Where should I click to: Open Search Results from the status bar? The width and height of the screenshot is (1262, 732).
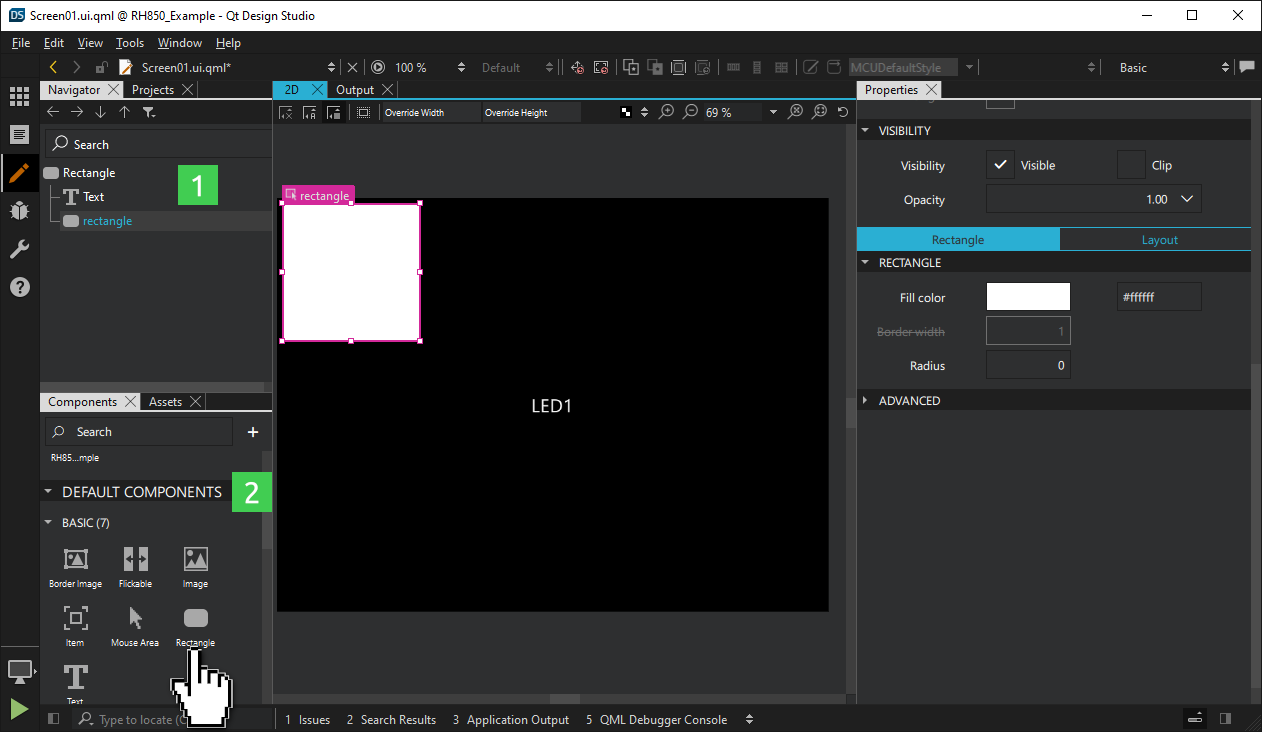(x=391, y=719)
